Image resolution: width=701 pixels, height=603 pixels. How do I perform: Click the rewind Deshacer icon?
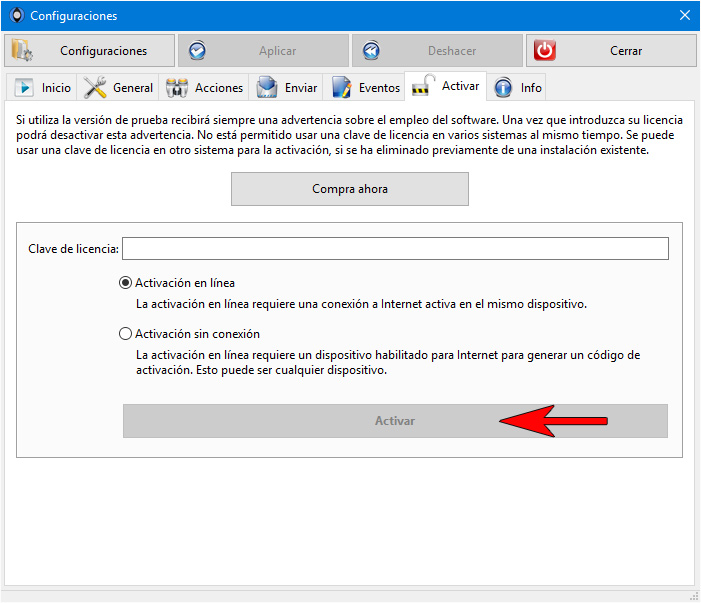(371, 51)
